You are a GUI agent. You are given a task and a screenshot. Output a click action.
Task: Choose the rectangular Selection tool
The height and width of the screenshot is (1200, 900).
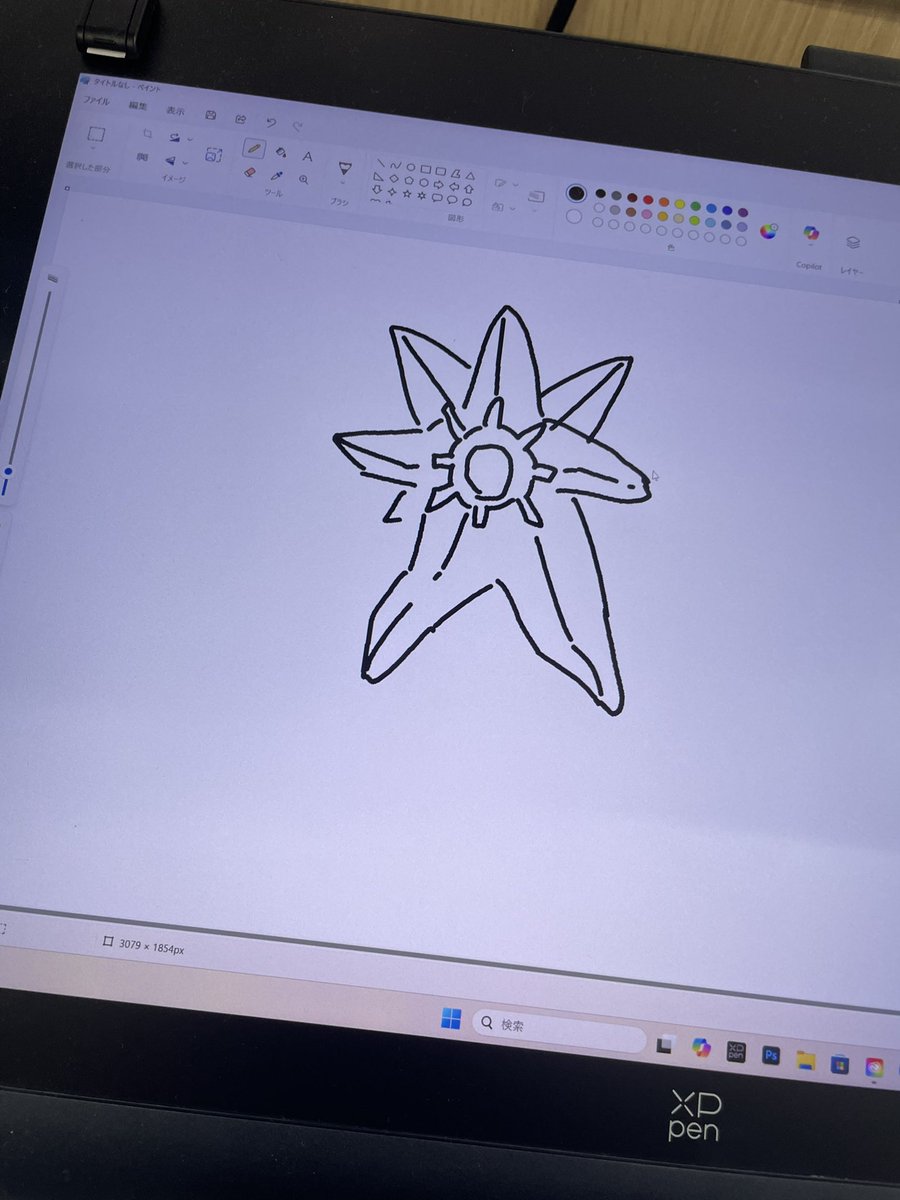[96, 134]
